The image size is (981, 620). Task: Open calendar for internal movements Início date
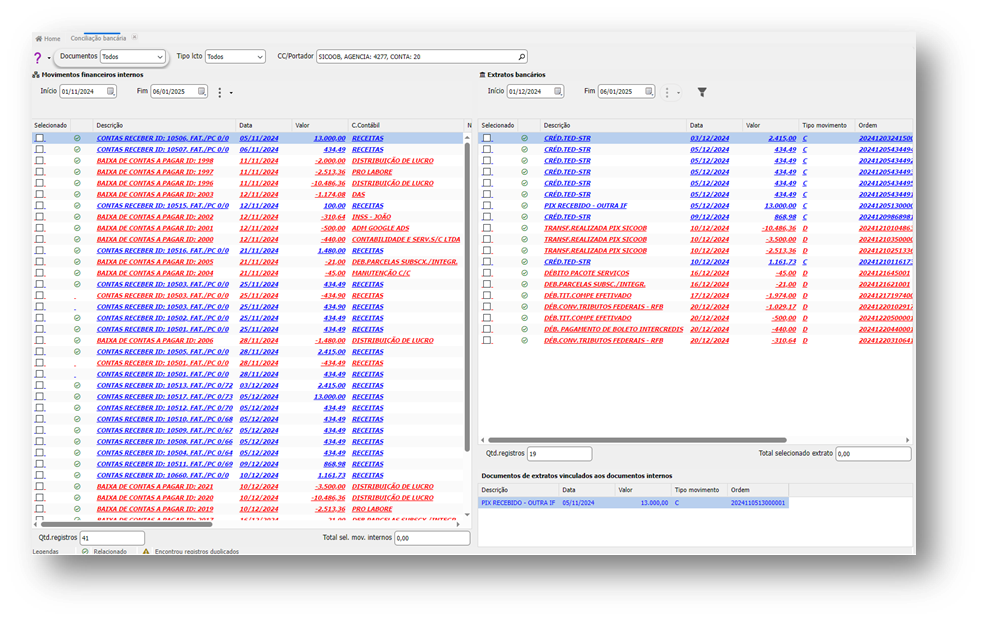point(111,91)
